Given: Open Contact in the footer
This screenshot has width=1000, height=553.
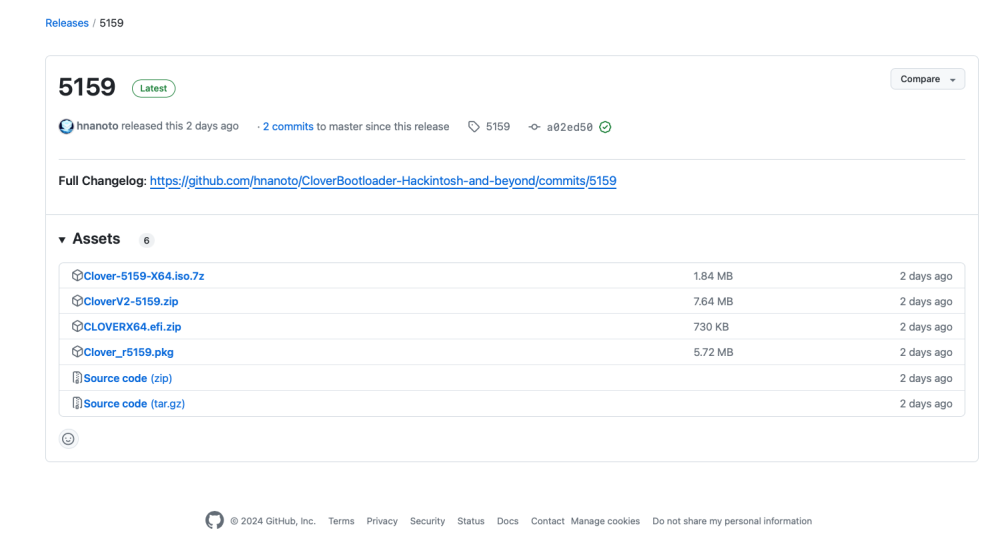Looking at the screenshot, I should pyautogui.click(x=547, y=521).
